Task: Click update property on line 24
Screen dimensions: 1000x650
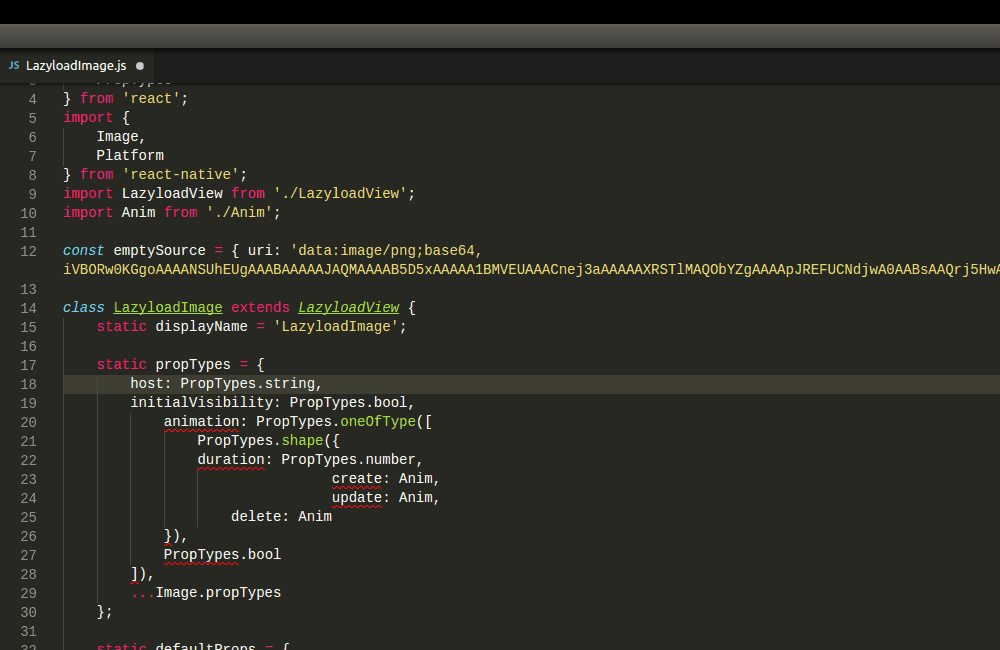Action: tap(357, 498)
